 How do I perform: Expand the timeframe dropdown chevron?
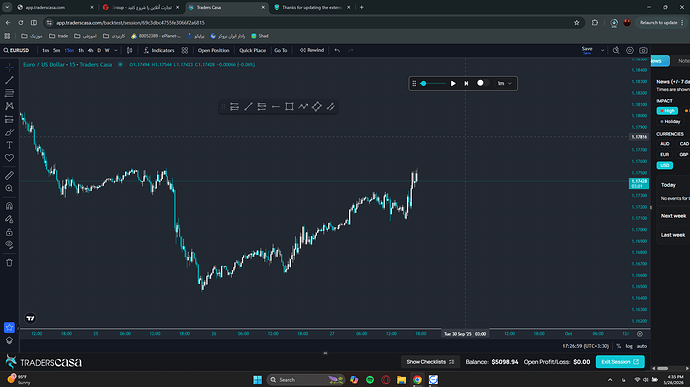click(116, 51)
